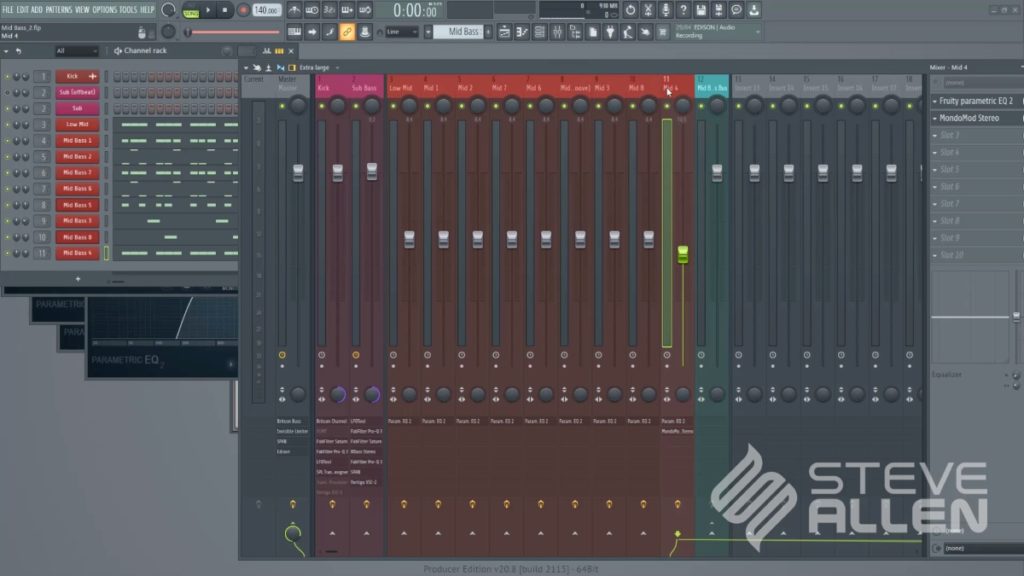Image resolution: width=1024 pixels, height=576 pixels.
Task: Click the add channel plus button
Action: tap(78, 279)
